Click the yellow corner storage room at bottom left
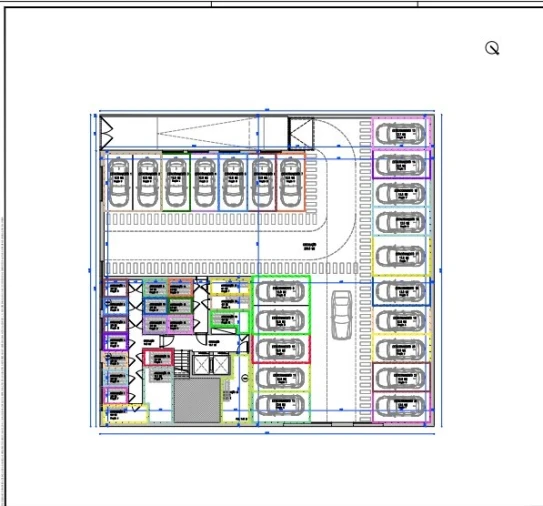543x506 pixels. 125,414
